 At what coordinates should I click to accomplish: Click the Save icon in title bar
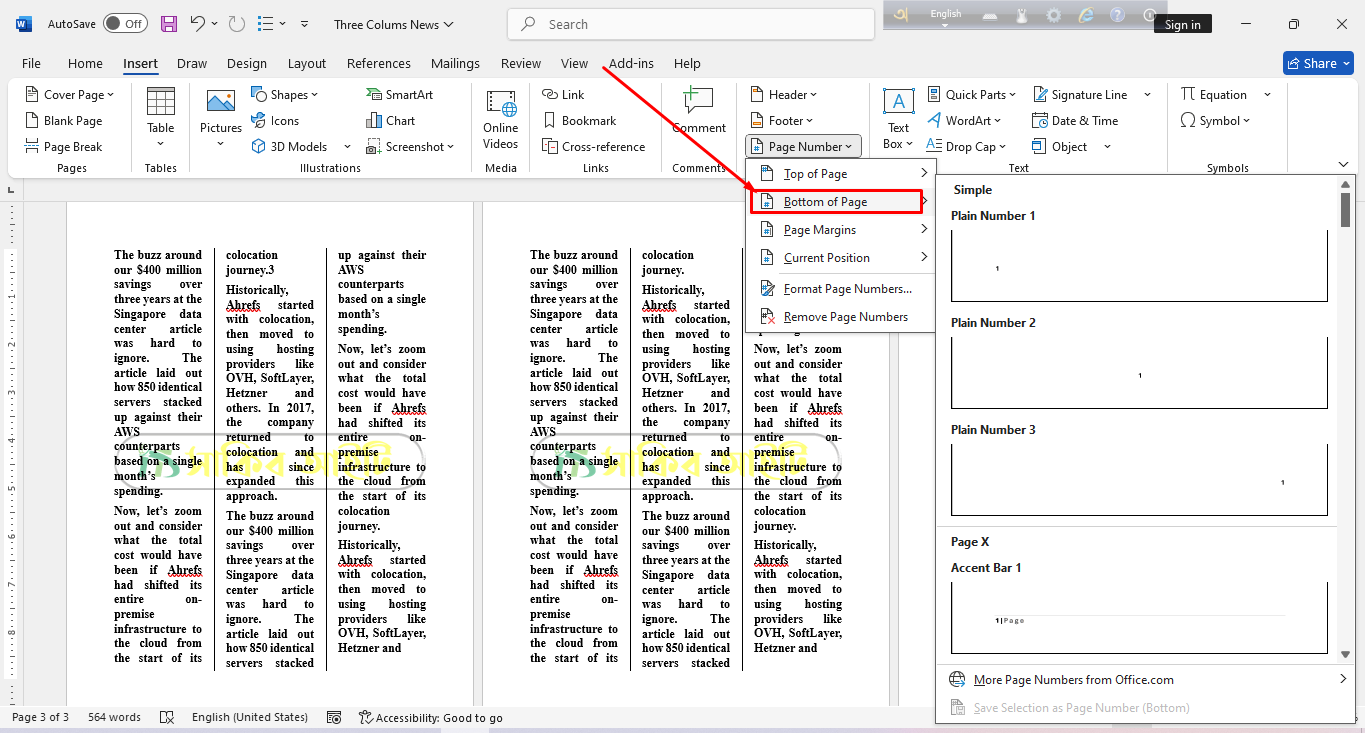point(169,24)
